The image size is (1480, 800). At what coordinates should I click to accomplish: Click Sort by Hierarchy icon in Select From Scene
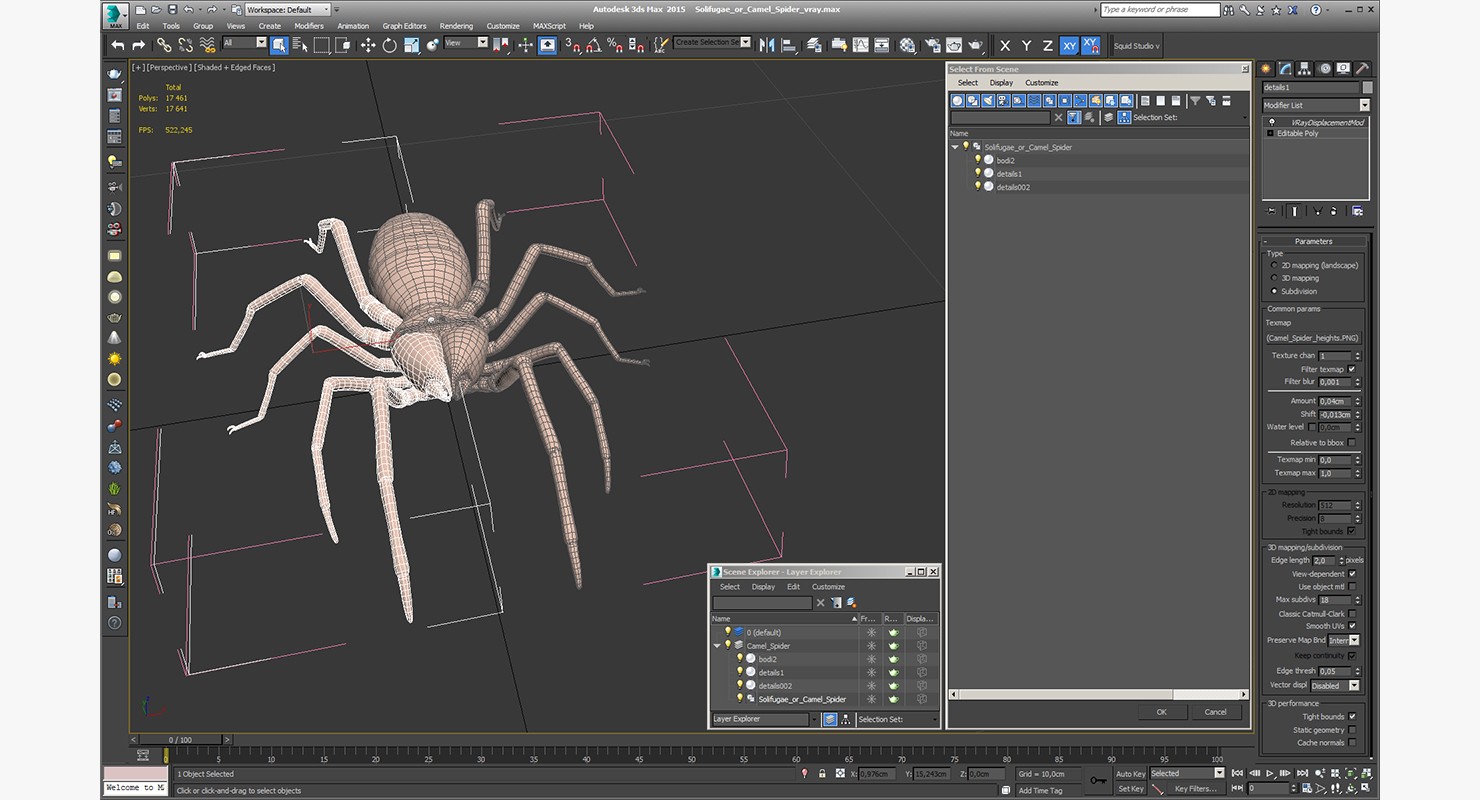pos(1124,118)
